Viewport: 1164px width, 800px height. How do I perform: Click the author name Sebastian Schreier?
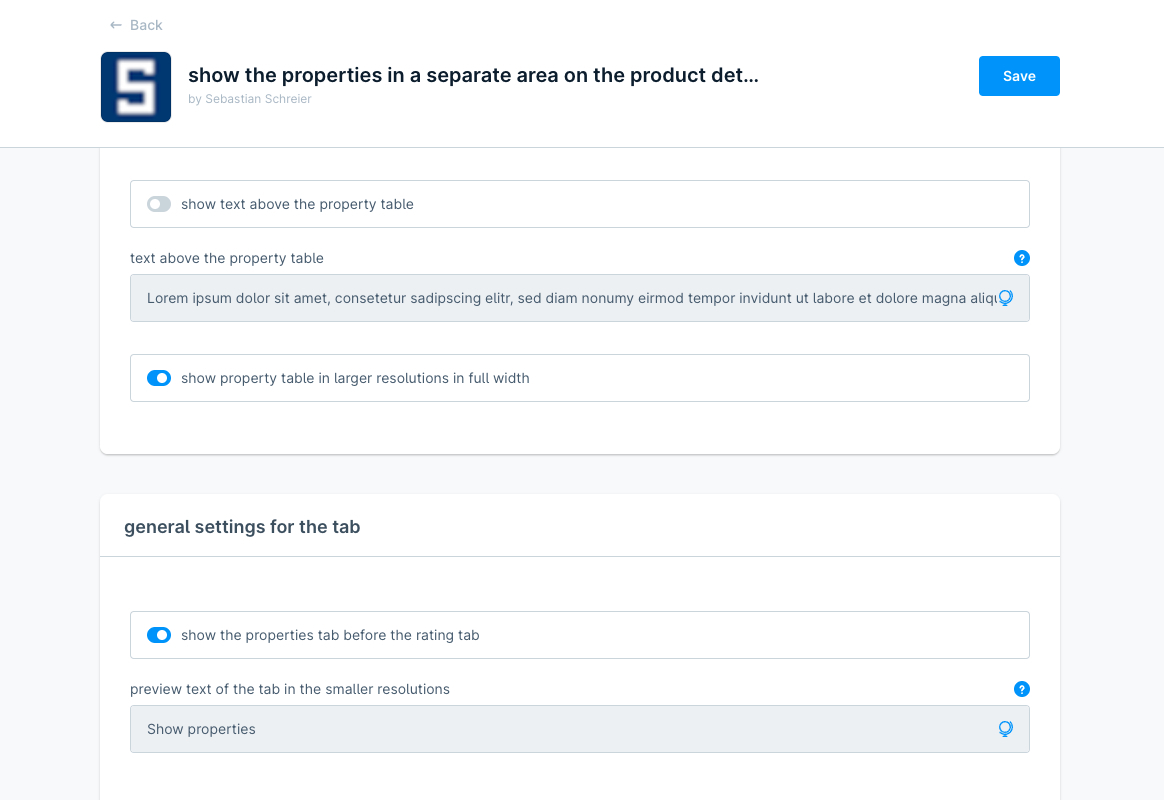(x=258, y=99)
